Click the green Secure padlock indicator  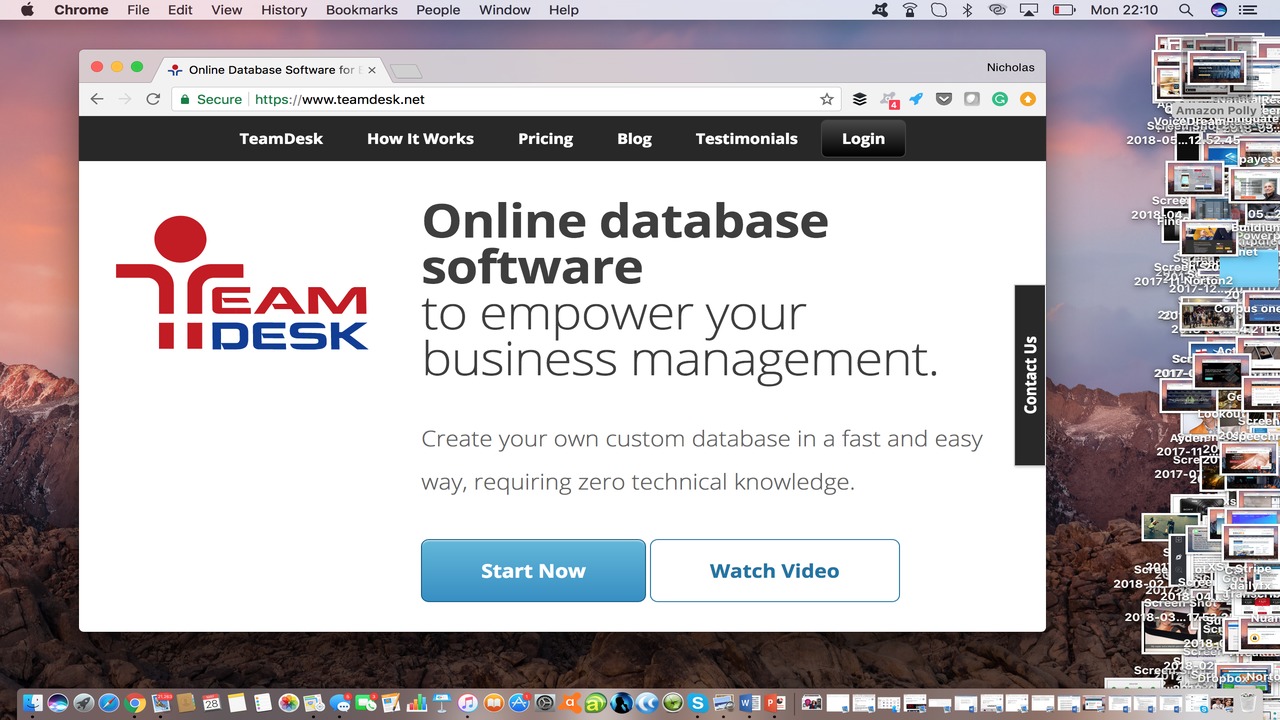click(x=211, y=99)
